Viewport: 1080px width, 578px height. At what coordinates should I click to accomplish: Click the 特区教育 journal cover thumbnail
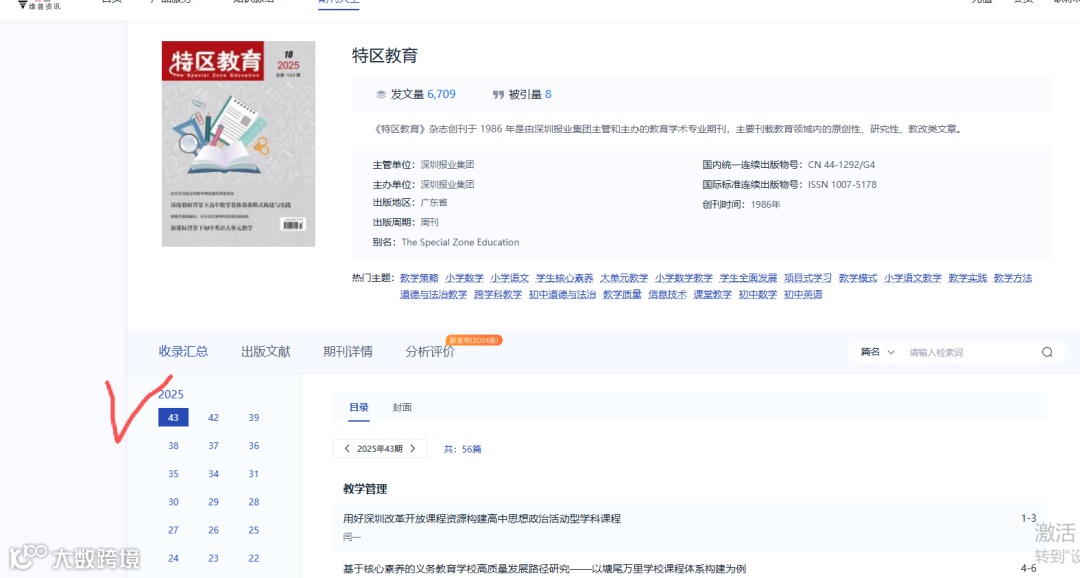[238, 143]
